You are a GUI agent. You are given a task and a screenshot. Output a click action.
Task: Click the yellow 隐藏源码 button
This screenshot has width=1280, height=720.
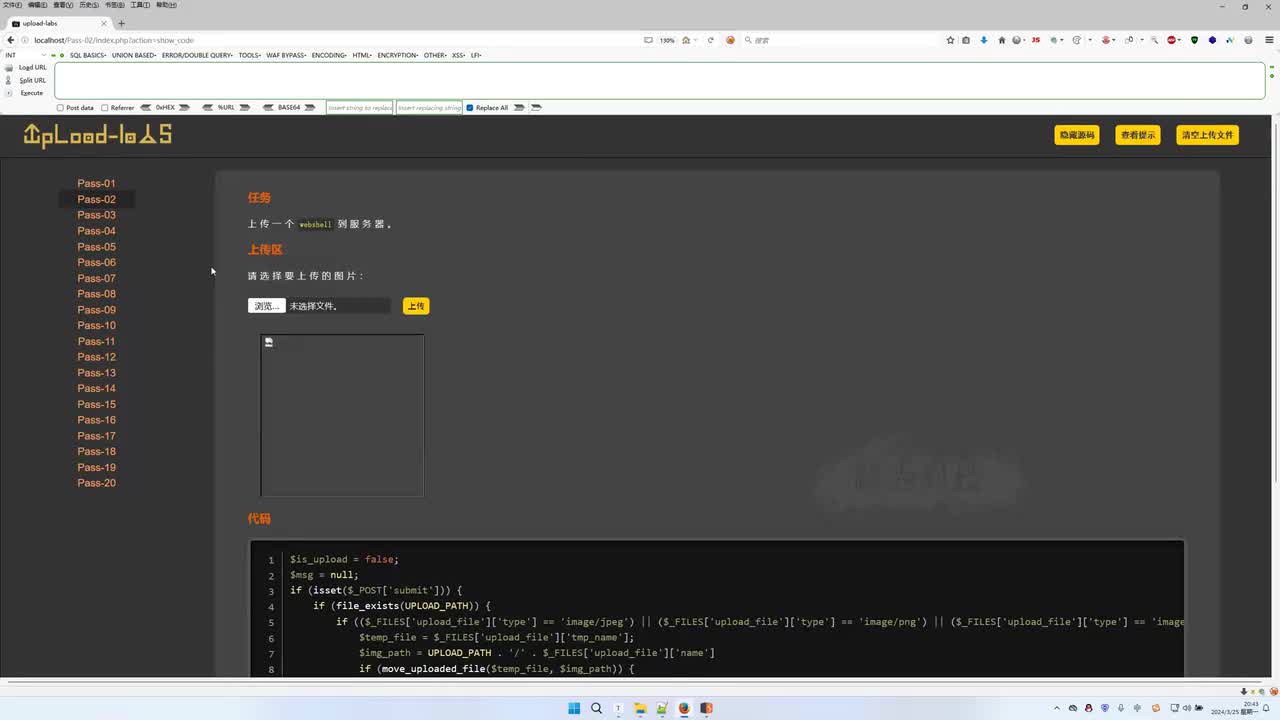click(1077, 135)
